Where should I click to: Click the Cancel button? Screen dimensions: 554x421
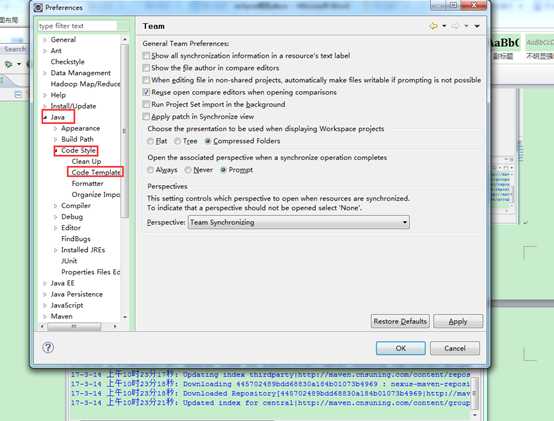[x=455, y=348]
